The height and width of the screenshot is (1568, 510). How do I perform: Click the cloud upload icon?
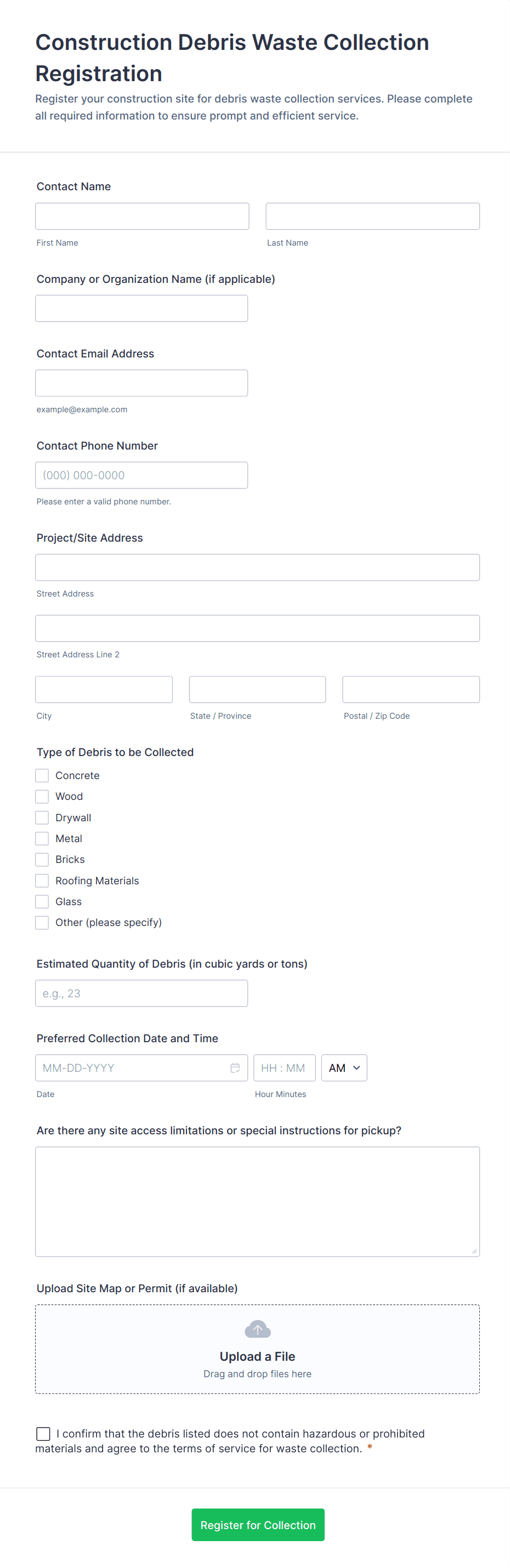click(x=257, y=1330)
